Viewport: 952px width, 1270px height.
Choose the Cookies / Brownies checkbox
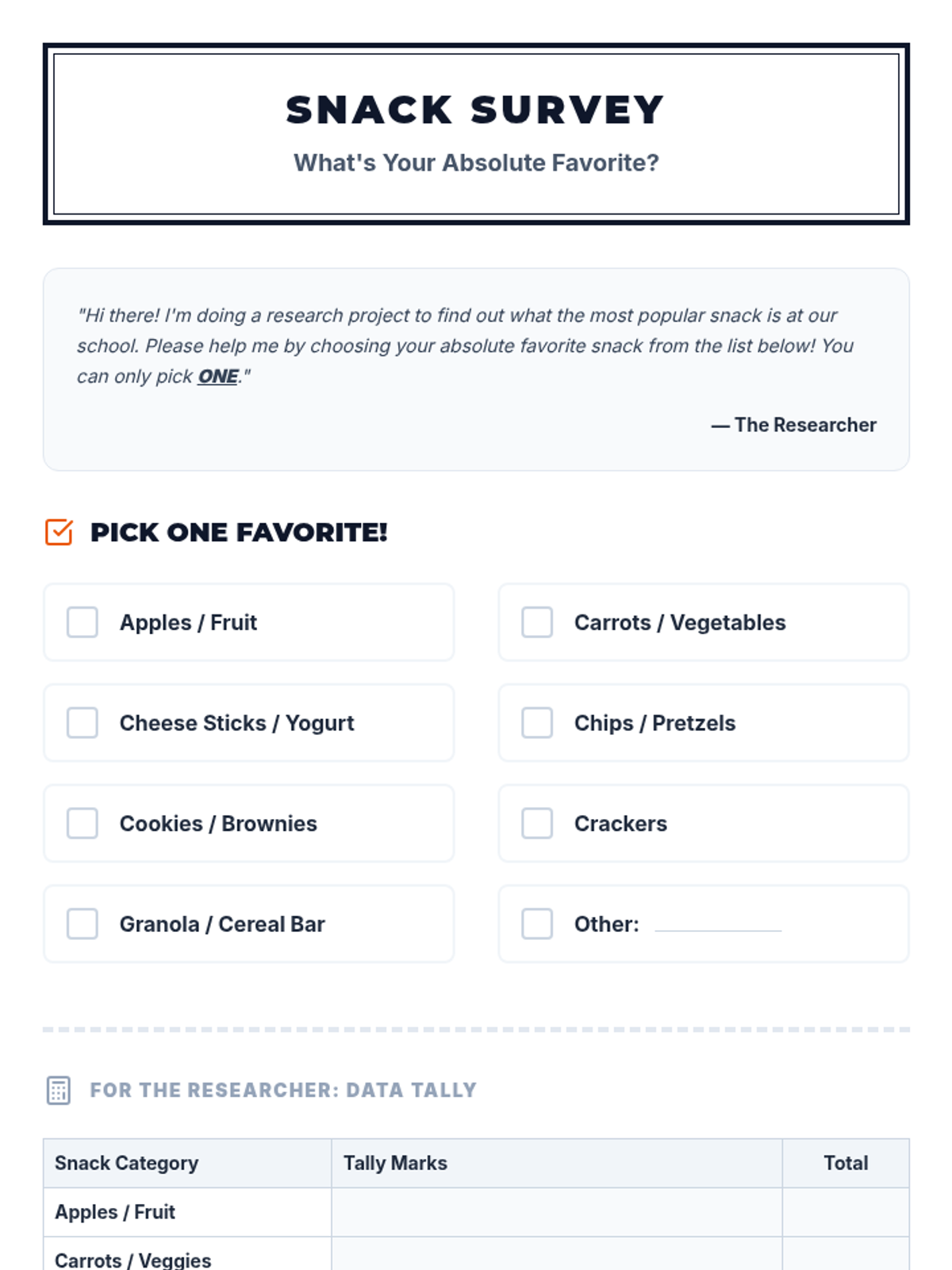pyautogui.click(x=83, y=824)
